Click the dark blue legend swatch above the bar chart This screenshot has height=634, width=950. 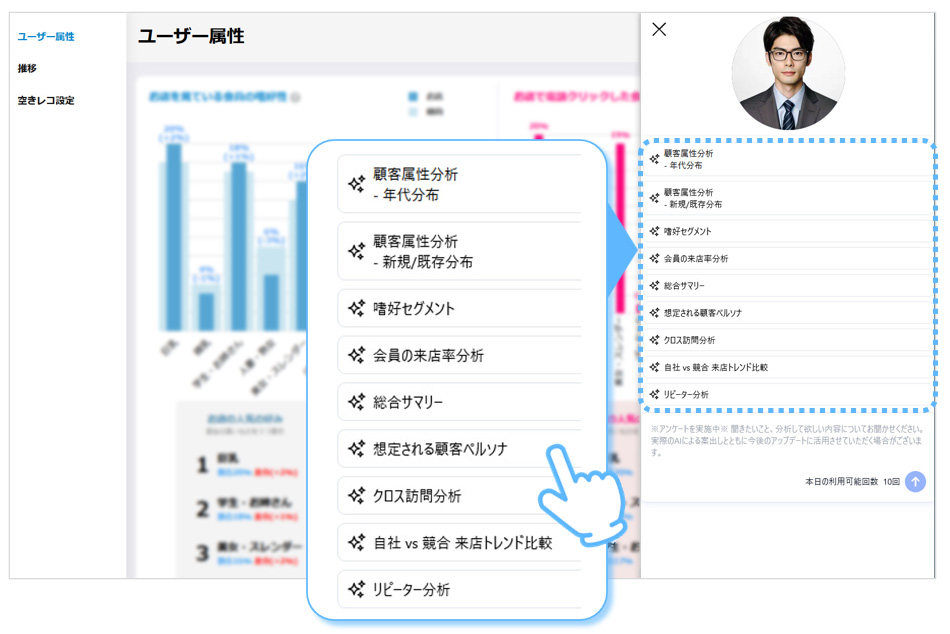point(413,97)
